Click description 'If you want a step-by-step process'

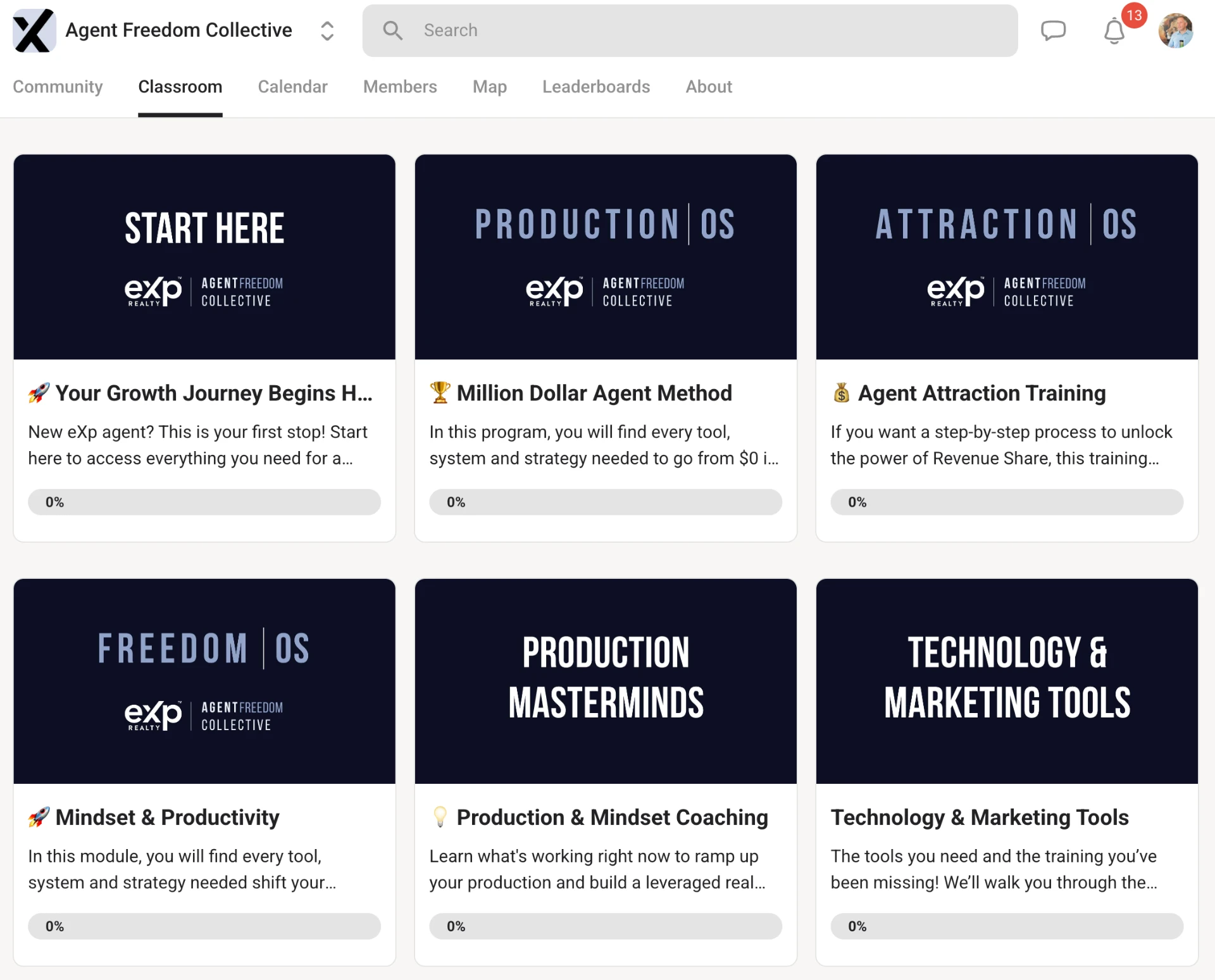[1001, 445]
